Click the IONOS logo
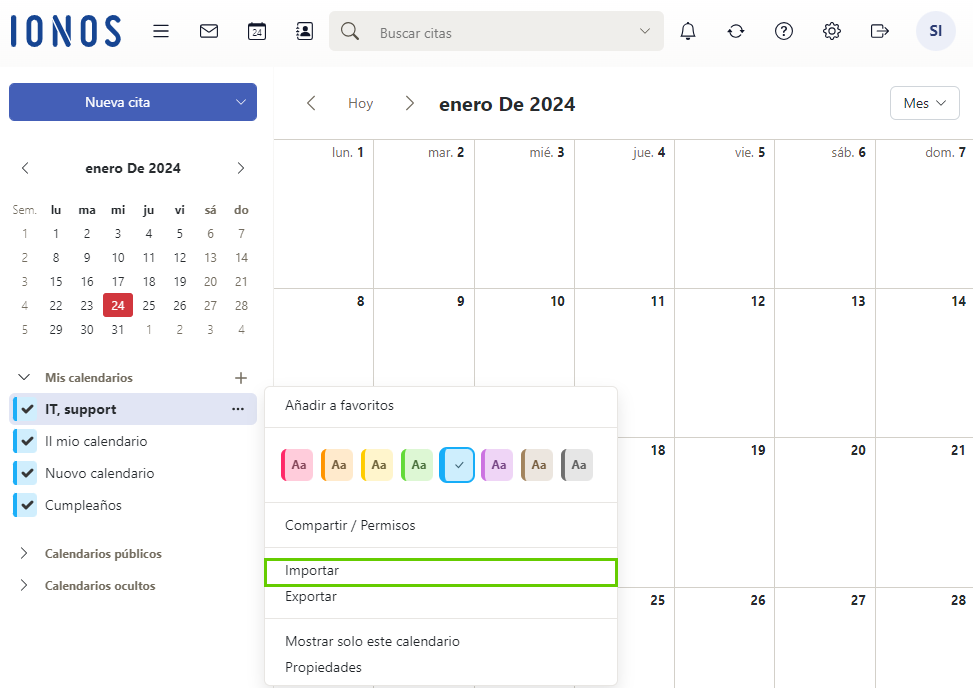Screen dimensions: 973x688 tap(66, 31)
